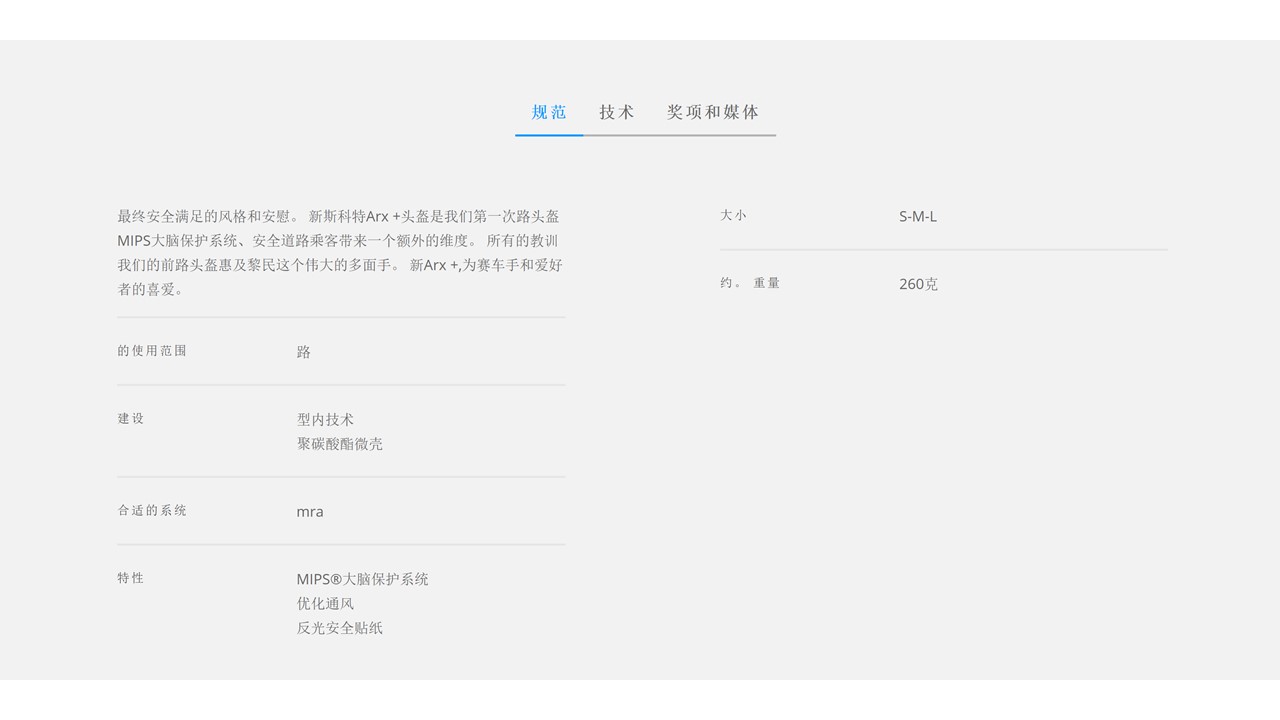Image resolution: width=1280 pixels, height=720 pixels.
Task: Select the 建设 label
Action: [131, 419]
